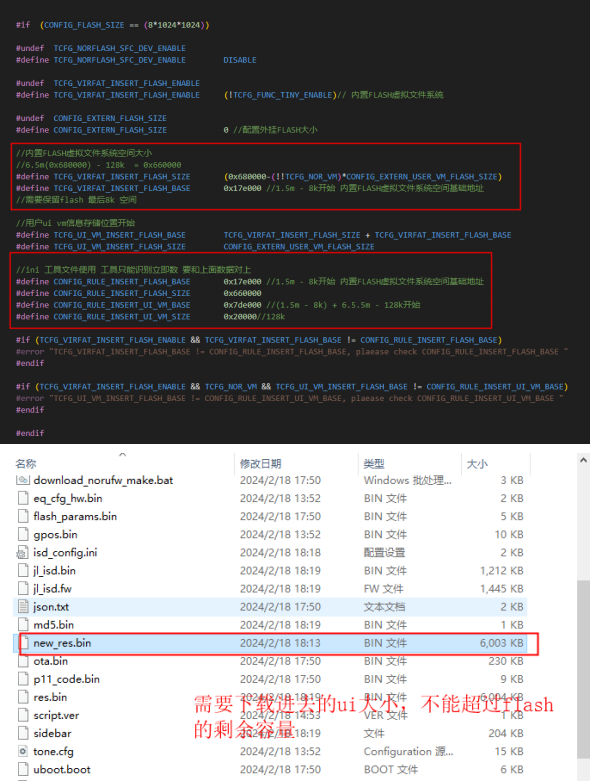Click CONFIG_FLASH_SIZE in the first #if line
The image size is (590, 781).
point(84,25)
